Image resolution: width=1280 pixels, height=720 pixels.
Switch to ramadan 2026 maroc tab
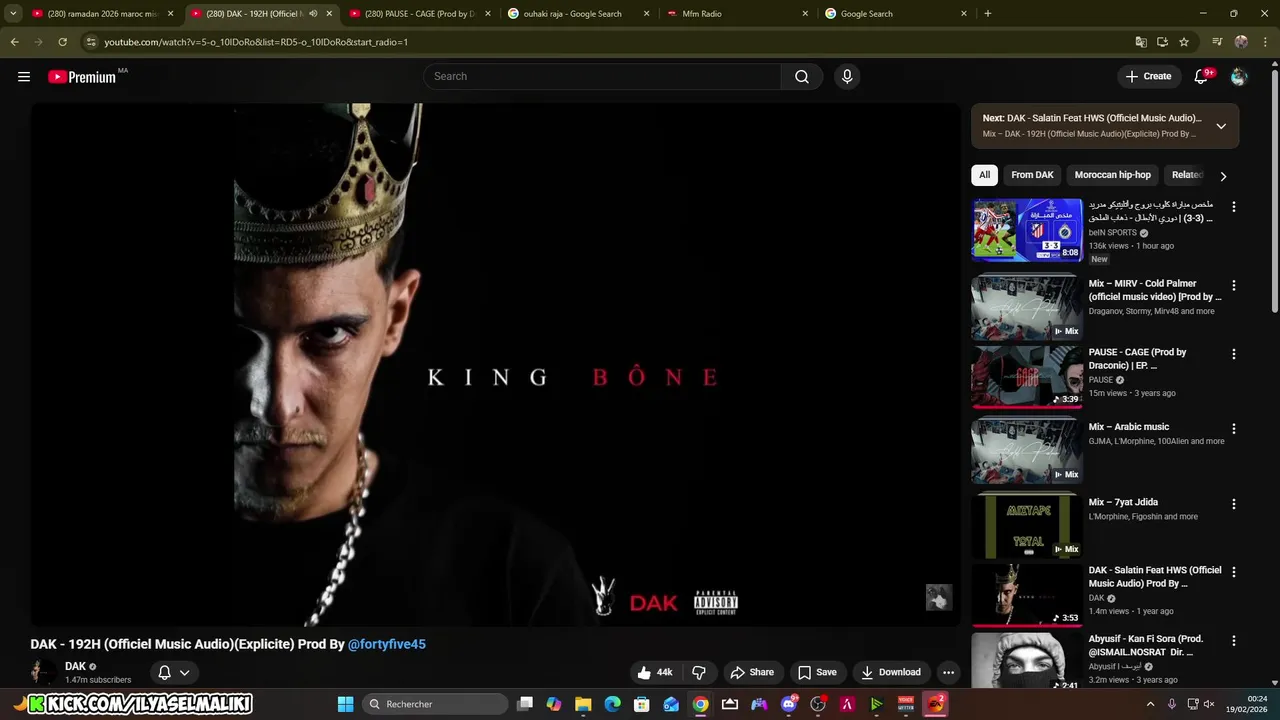coord(103,14)
